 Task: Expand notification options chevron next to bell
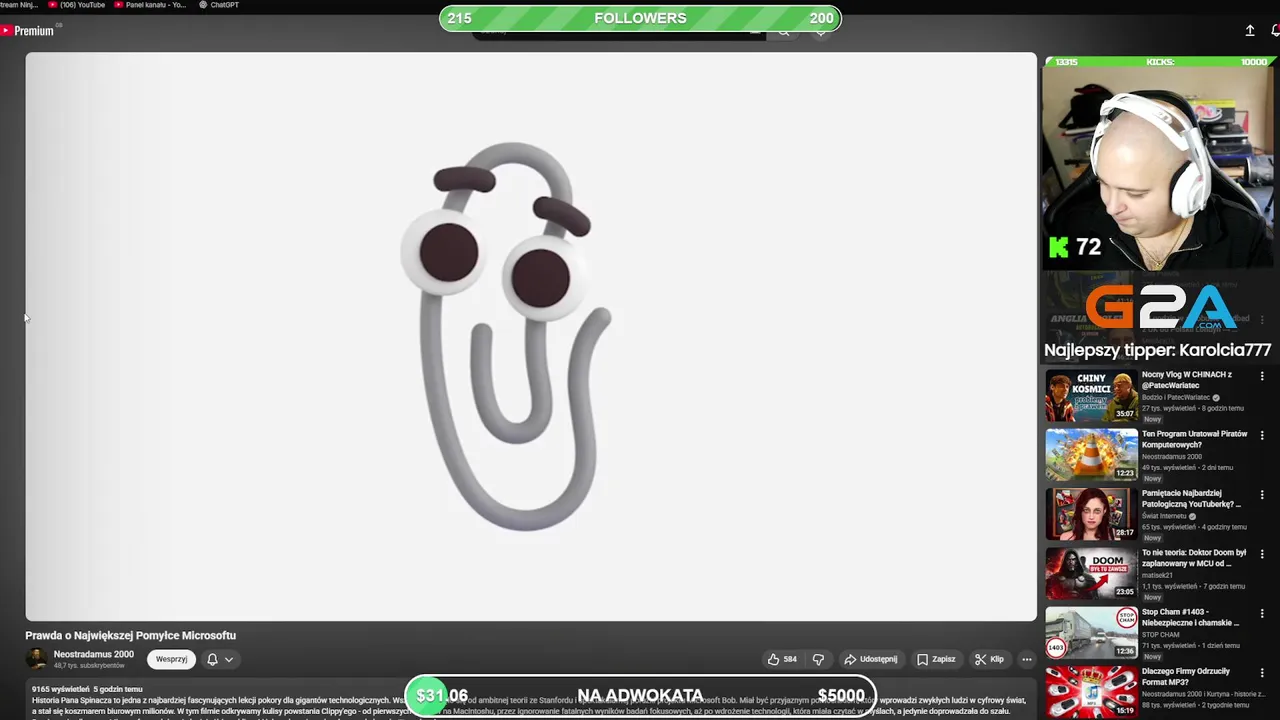click(x=229, y=659)
